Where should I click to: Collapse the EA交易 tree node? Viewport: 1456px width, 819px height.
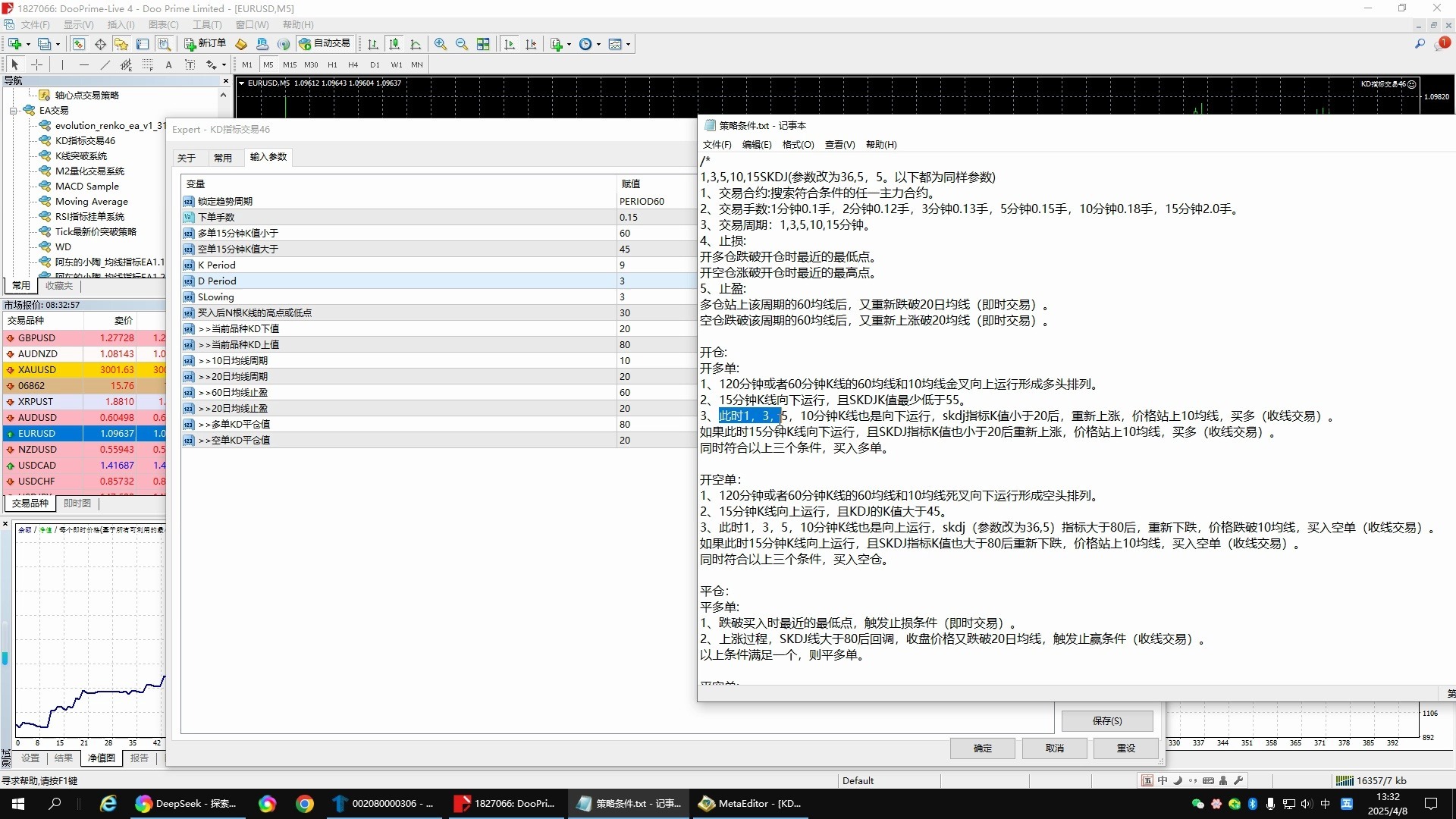coord(14,110)
